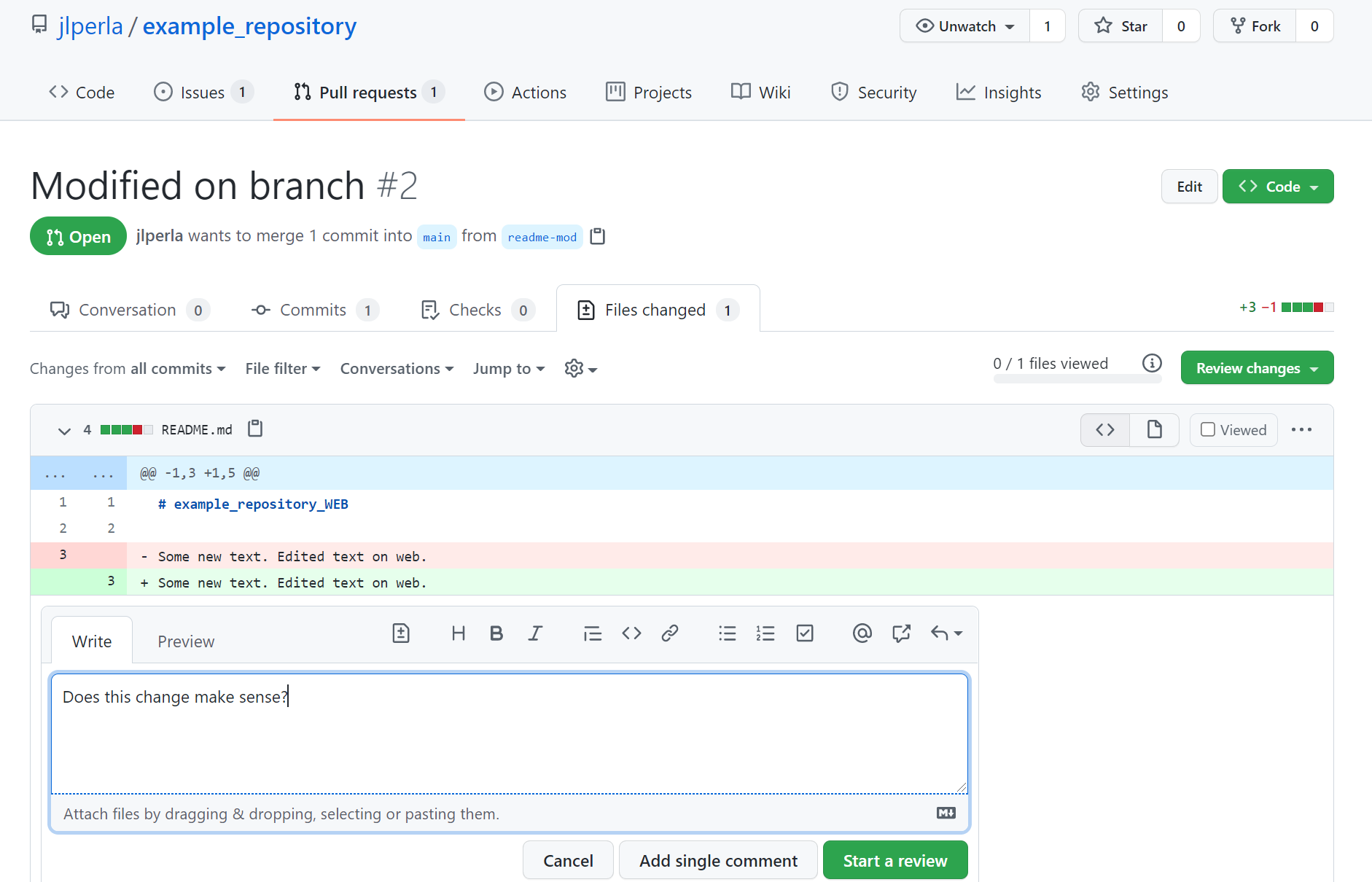Click the italic formatting icon

(x=535, y=633)
